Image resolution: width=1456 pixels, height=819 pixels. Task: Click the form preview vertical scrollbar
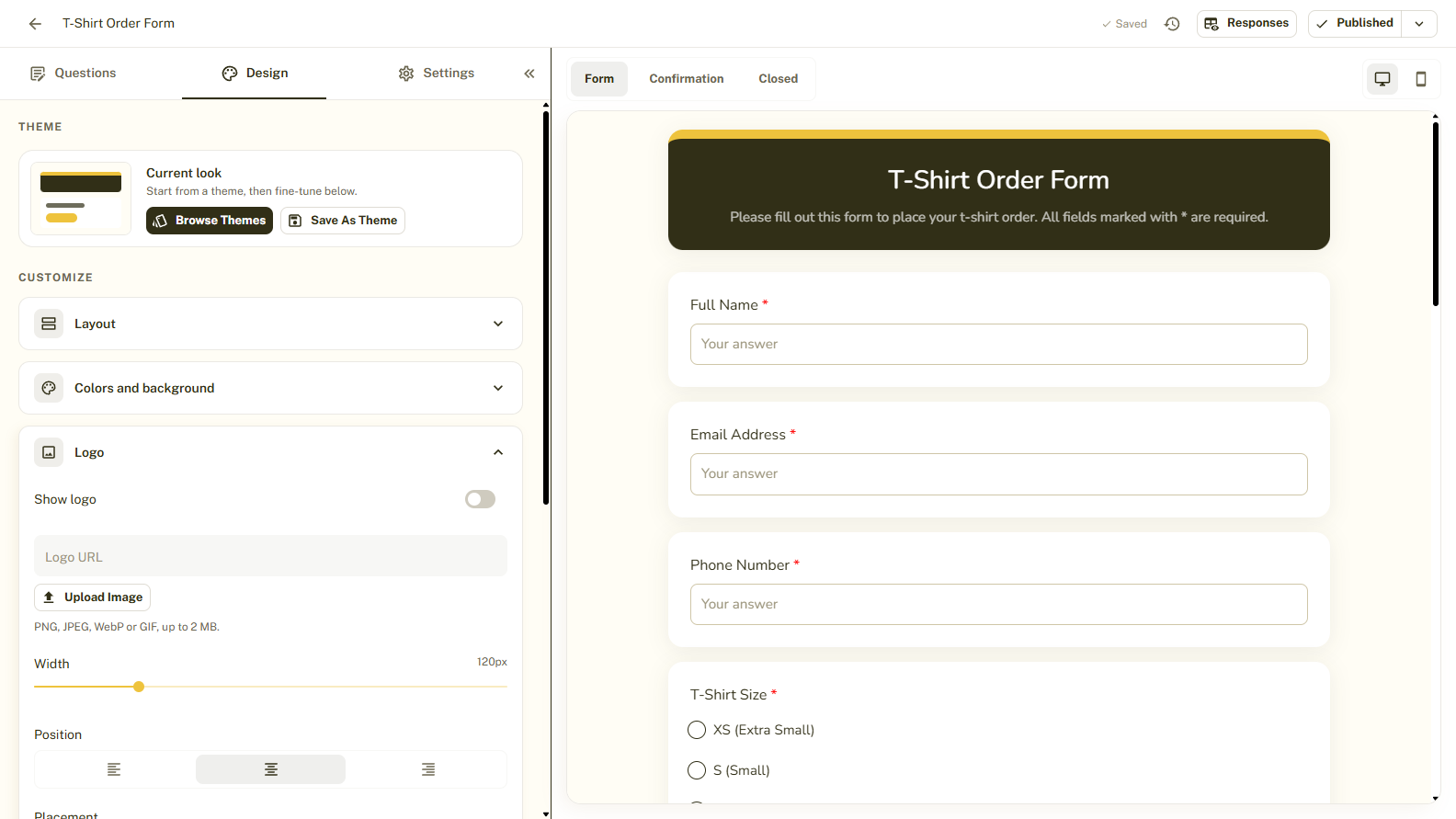point(1435,213)
